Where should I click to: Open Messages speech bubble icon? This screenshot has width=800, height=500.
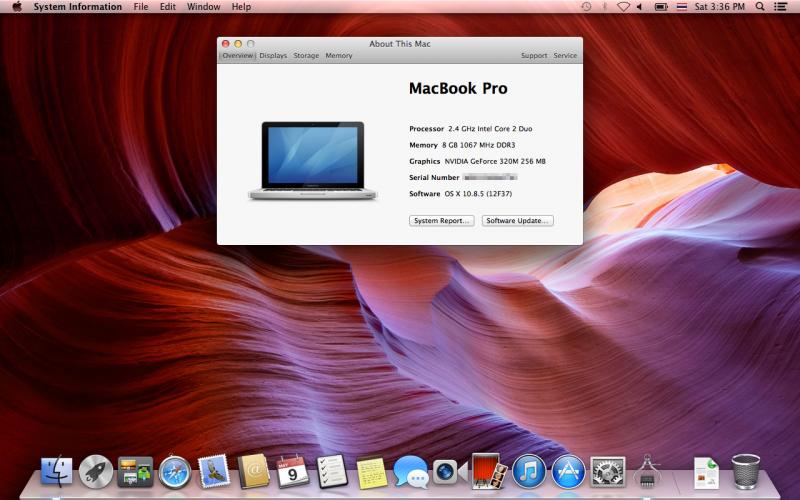click(x=411, y=472)
